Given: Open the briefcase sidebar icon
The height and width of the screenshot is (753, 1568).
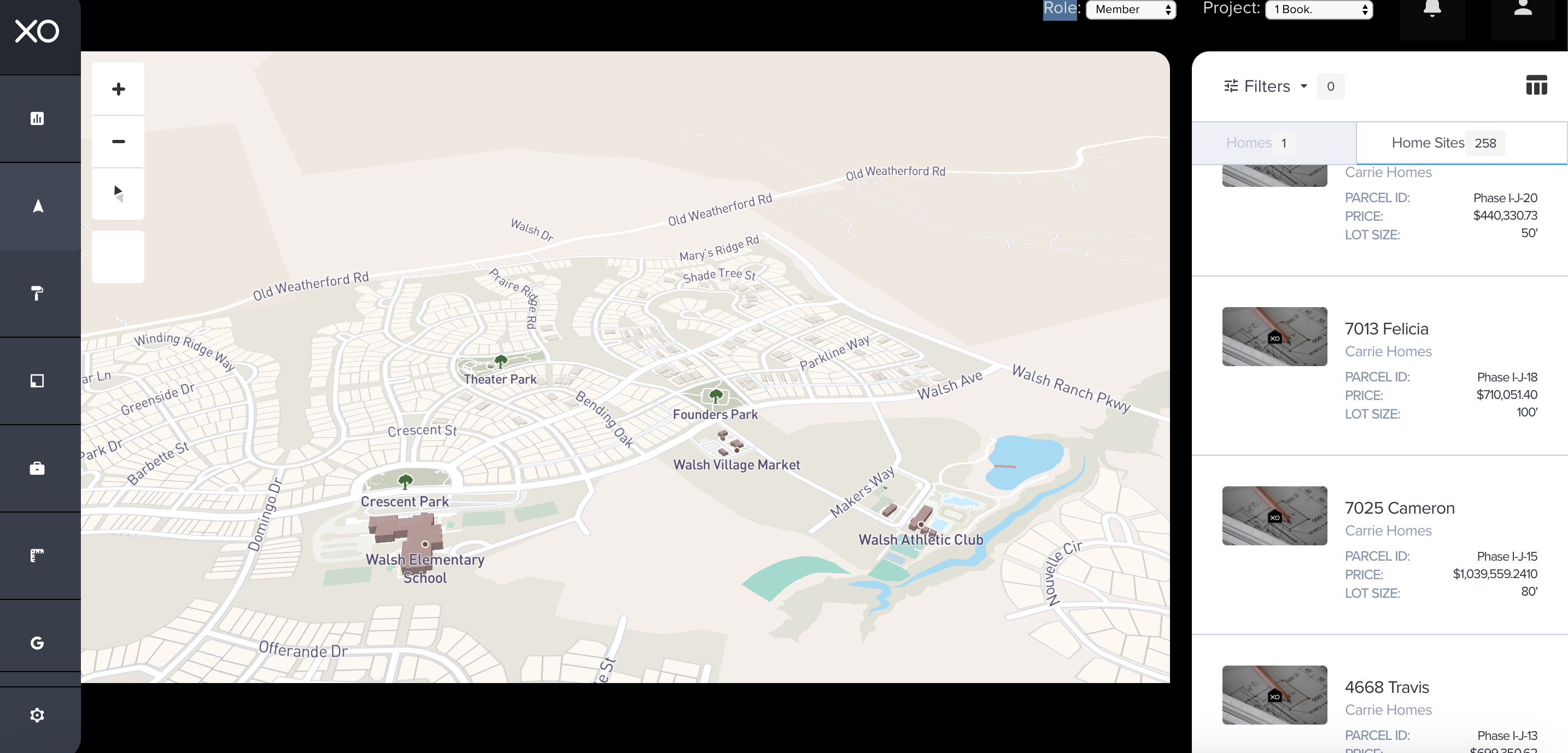Looking at the screenshot, I should tap(37, 468).
